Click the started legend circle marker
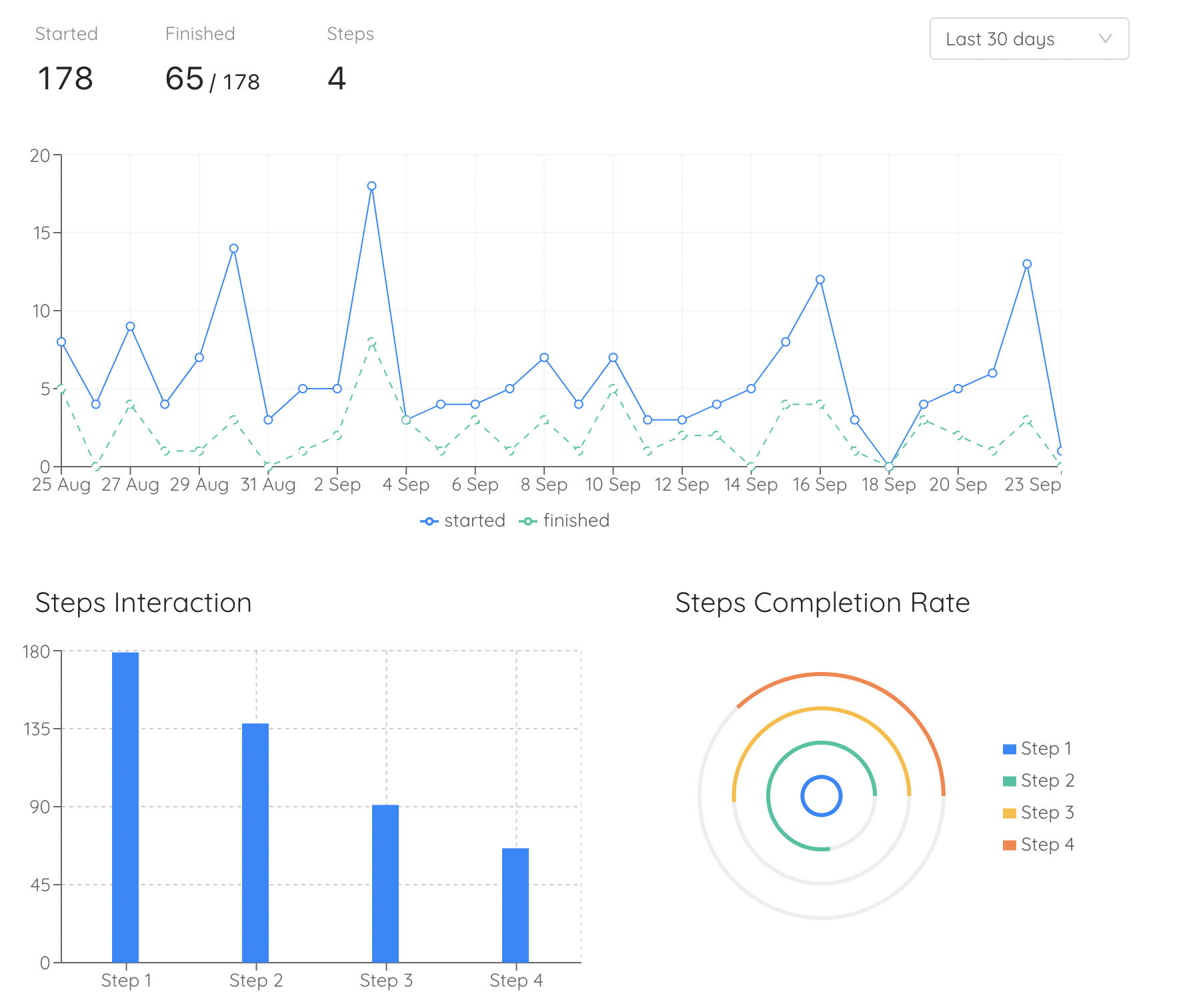The image size is (1199, 1008). coord(430,520)
